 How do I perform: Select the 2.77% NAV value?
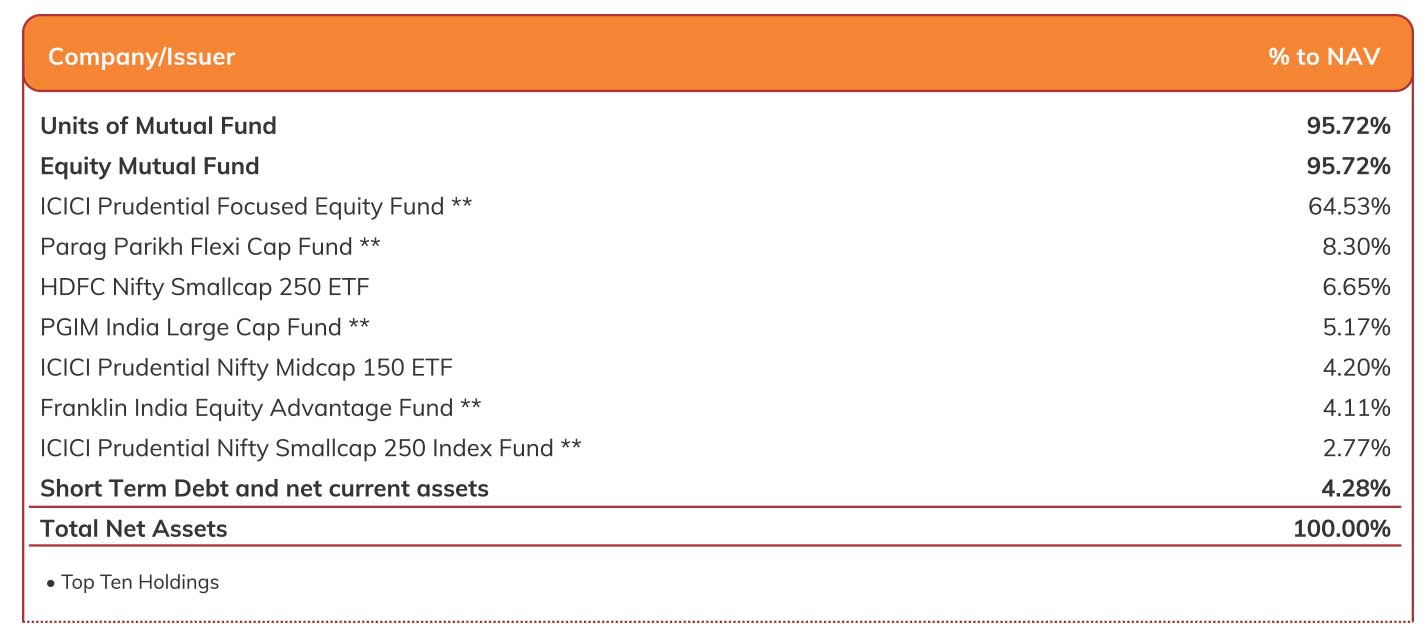(1355, 448)
